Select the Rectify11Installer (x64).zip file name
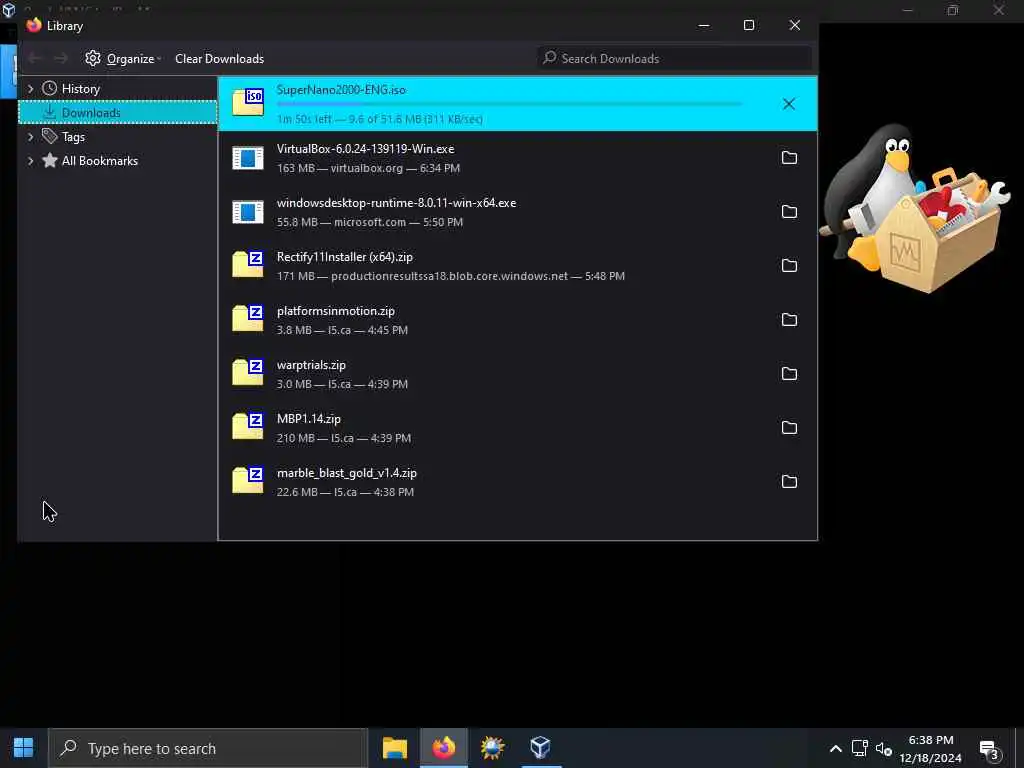This screenshot has width=1024, height=768. [345, 257]
